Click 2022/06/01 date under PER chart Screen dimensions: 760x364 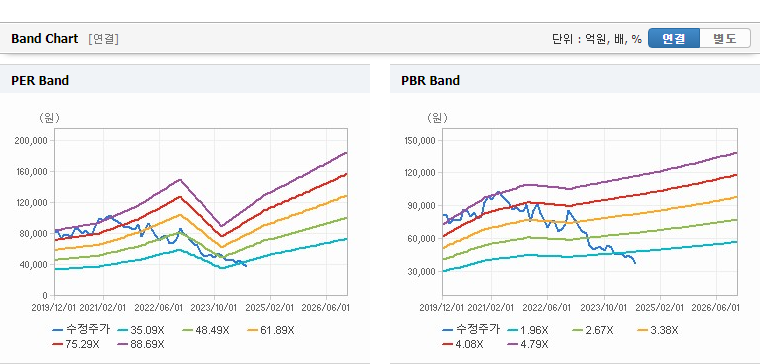(x=159, y=308)
